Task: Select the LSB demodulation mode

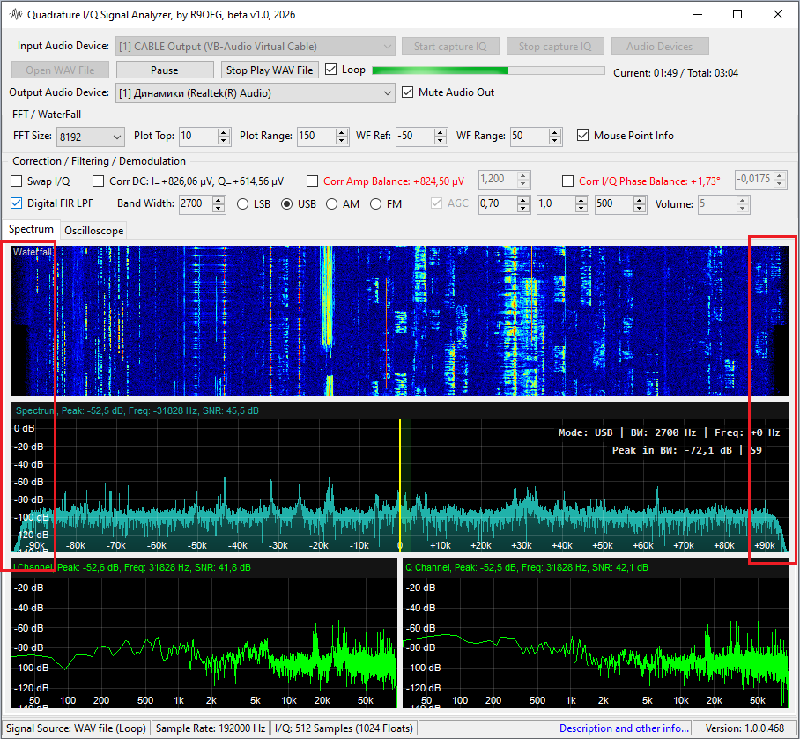Action: pyautogui.click(x=244, y=204)
